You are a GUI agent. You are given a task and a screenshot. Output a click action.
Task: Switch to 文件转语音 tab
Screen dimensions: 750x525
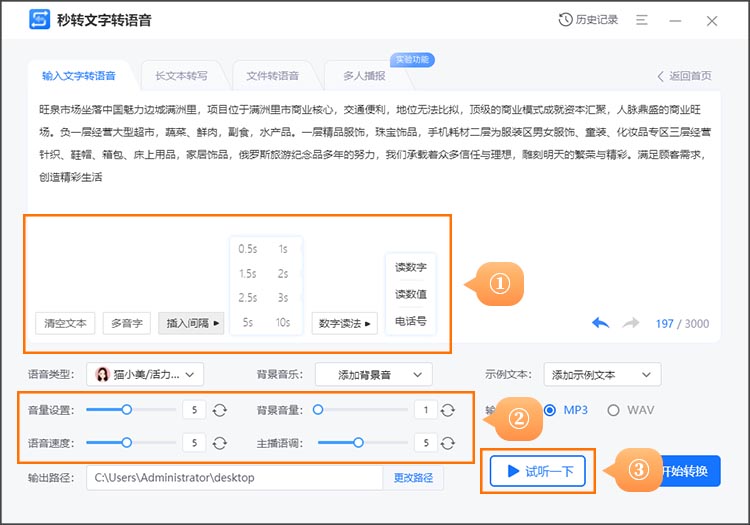pos(273,76)
